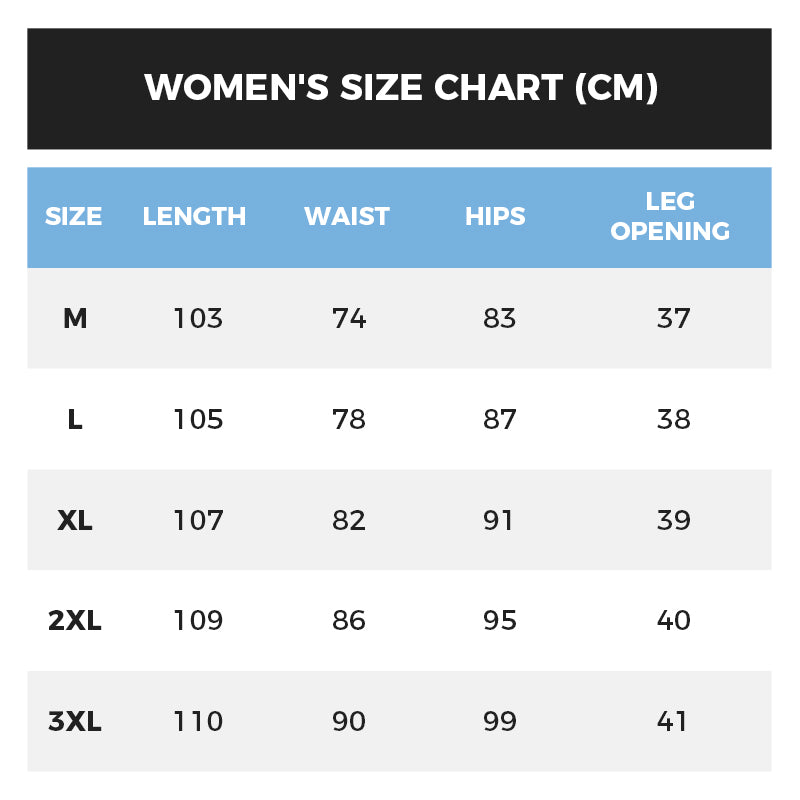Select length value 107 in XL row
This screenshot has height=800, width=800.
click(x=198, y=521)
